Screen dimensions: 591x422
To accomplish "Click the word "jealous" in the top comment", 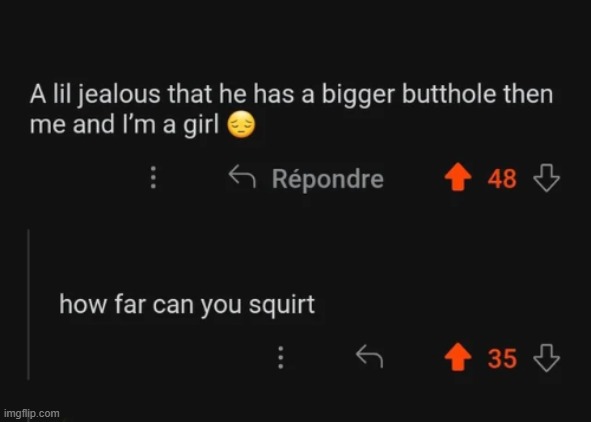I will point(121,95).
